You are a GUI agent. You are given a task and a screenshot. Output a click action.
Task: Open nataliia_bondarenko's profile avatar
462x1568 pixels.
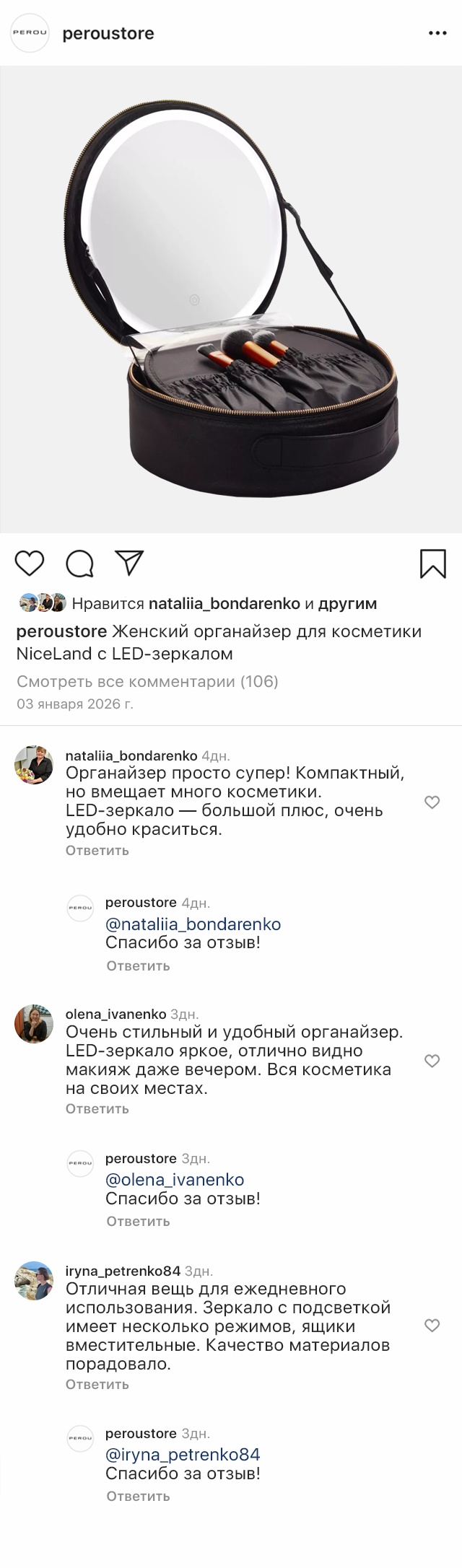34,765
